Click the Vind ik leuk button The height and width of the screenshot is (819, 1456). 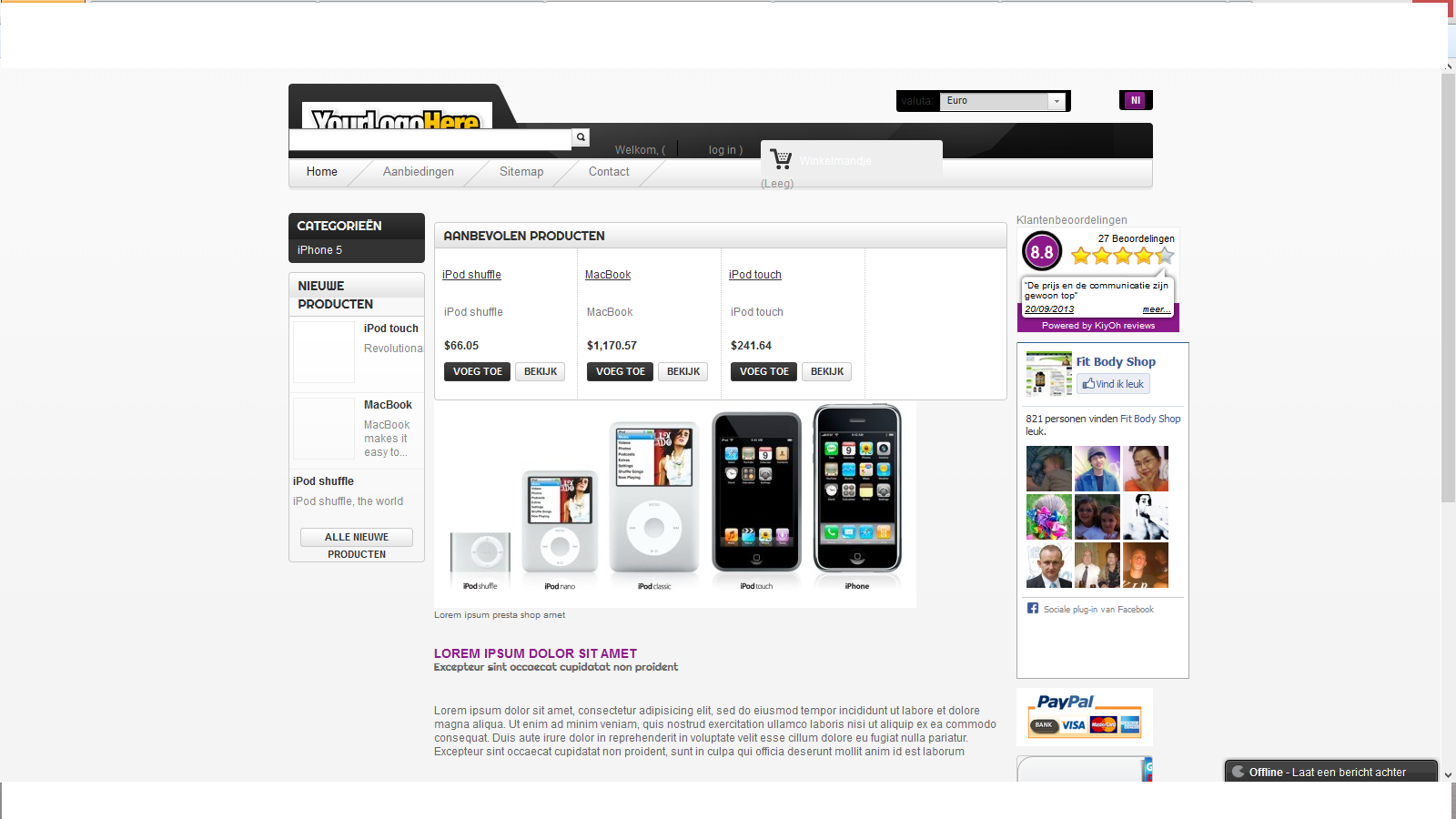[1113, 384]
